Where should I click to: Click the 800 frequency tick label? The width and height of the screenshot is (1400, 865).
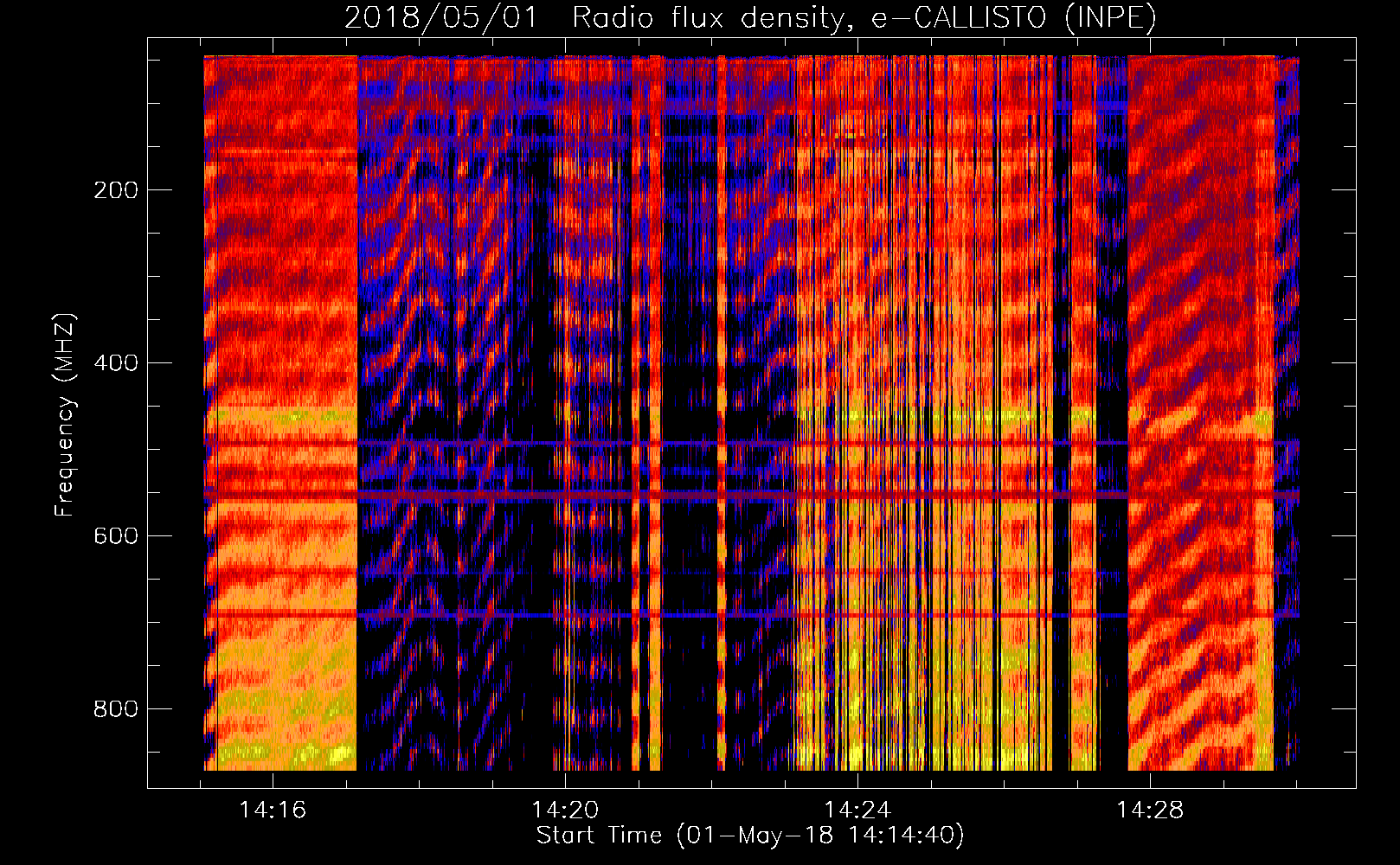[x=116, y=709]
